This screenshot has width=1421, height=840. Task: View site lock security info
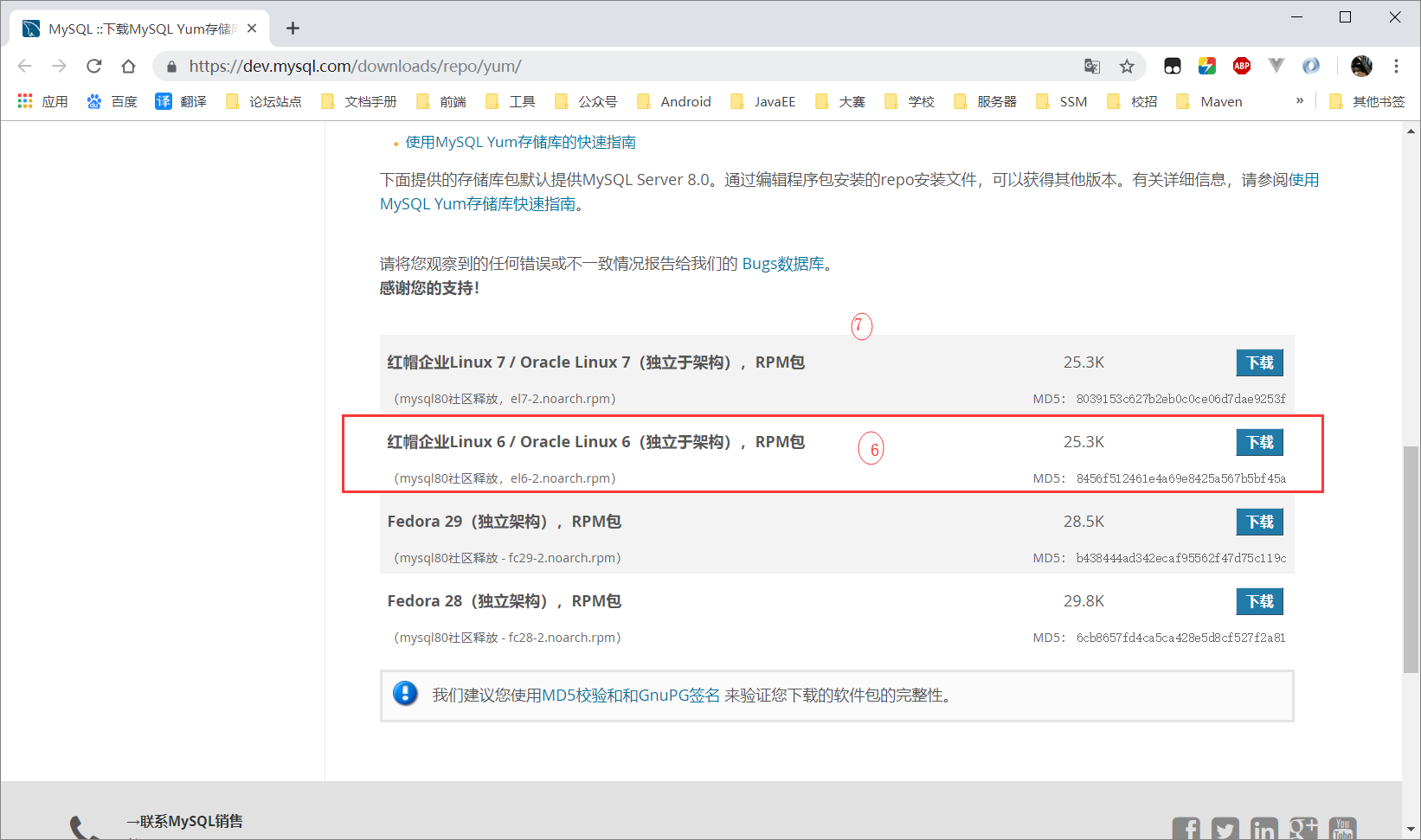click(x=171, y=66)
